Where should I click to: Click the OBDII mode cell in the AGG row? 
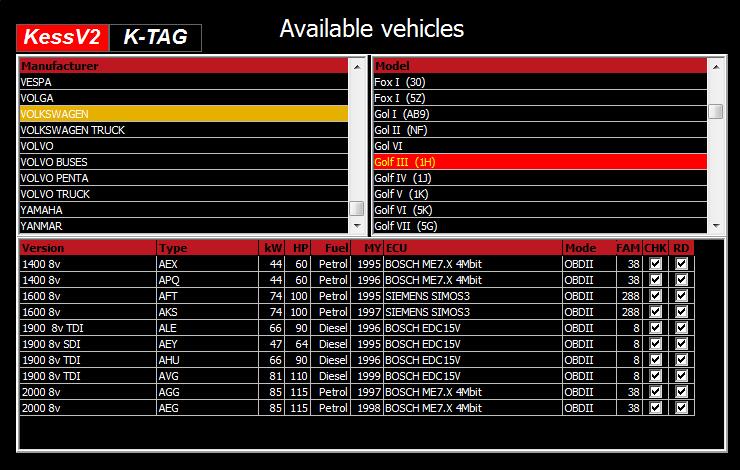589,393
